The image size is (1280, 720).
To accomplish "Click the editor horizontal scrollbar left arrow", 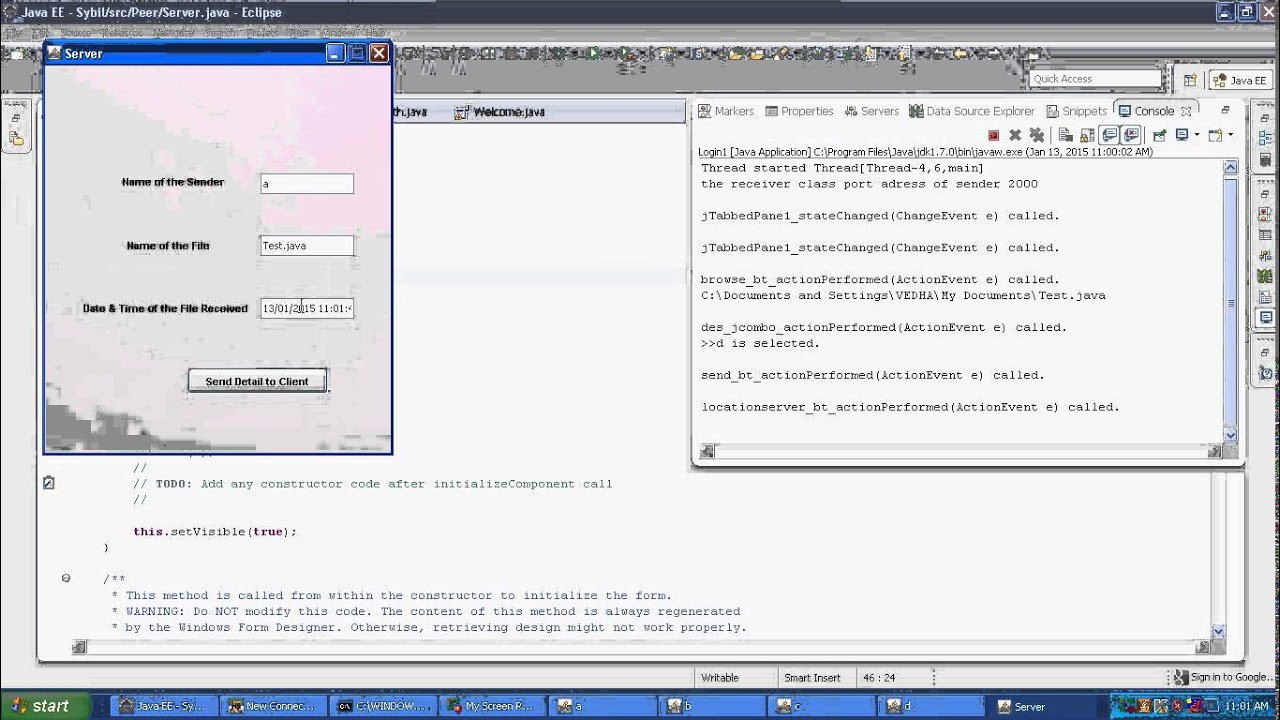I will 79,647.
